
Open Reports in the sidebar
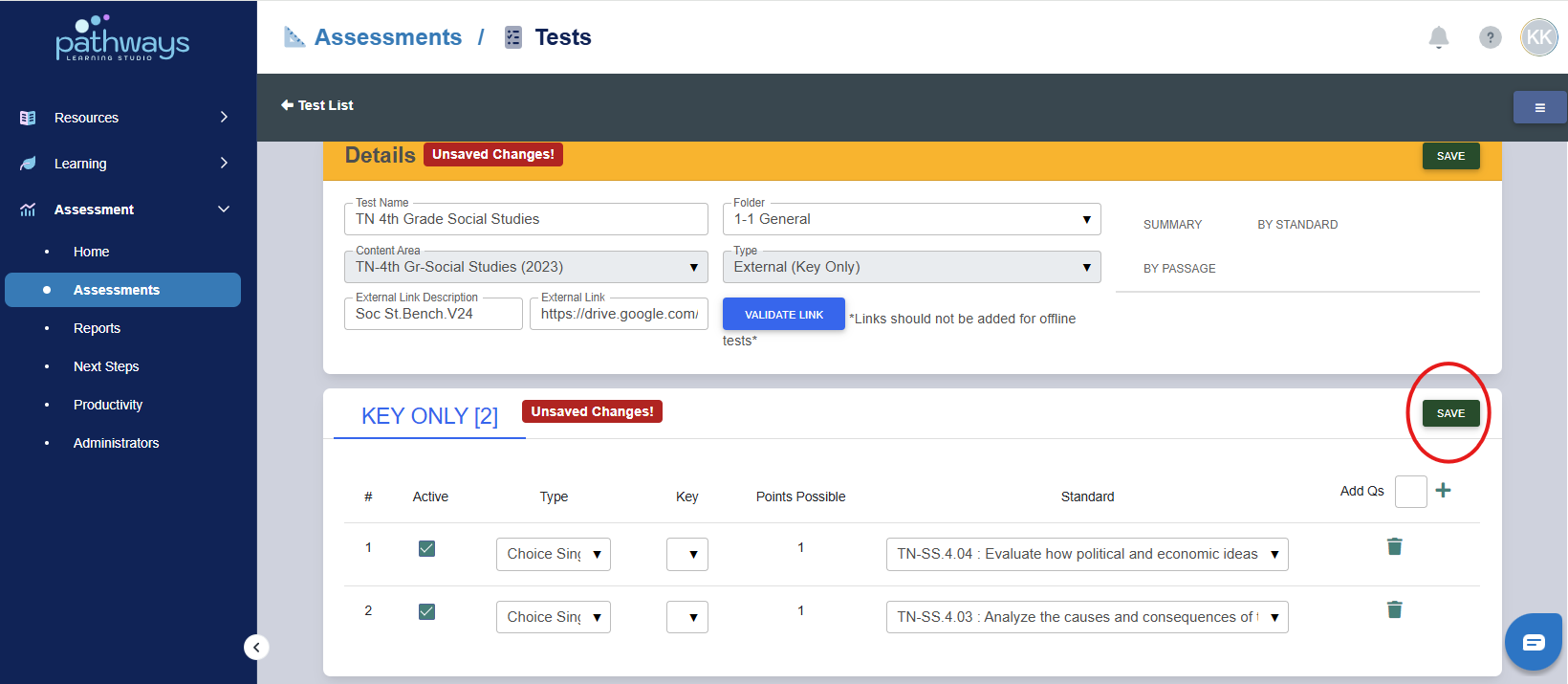[x=97, y=328]
